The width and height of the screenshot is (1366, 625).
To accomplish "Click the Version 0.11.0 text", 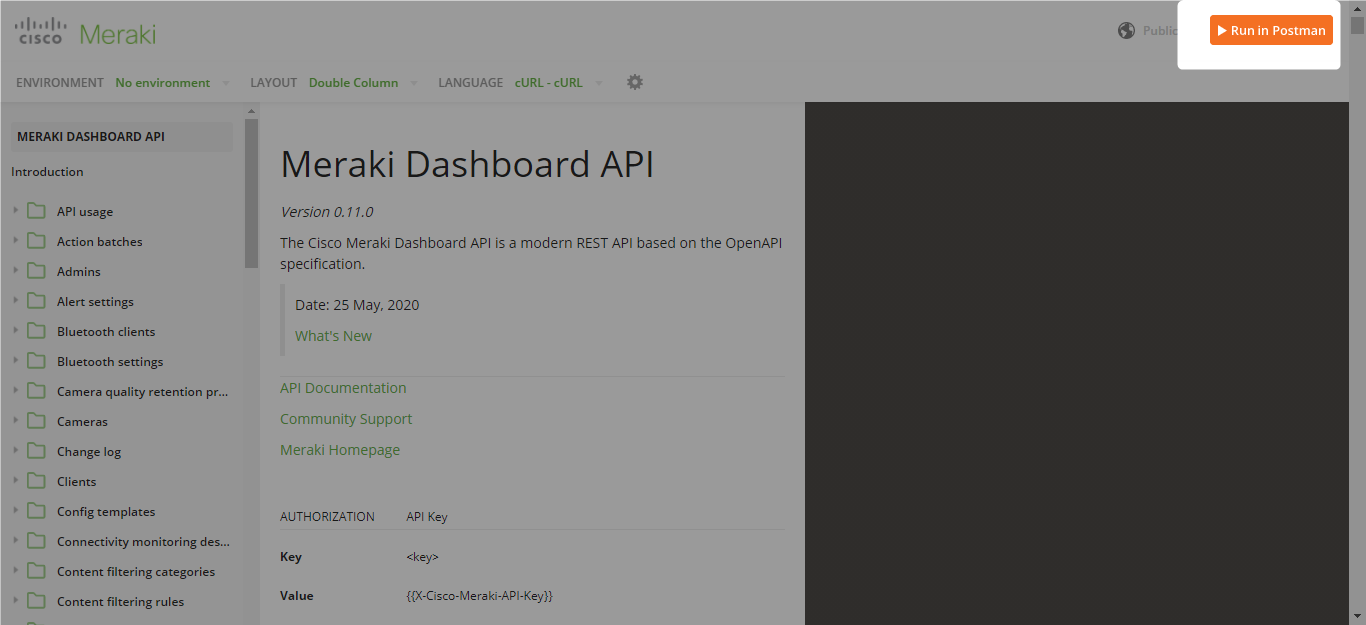I will (x=327, y=212).
